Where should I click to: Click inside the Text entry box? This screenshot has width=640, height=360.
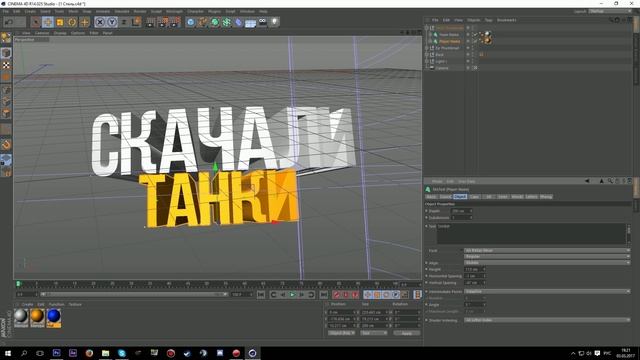pyautogui.click(x=531, y=233)
